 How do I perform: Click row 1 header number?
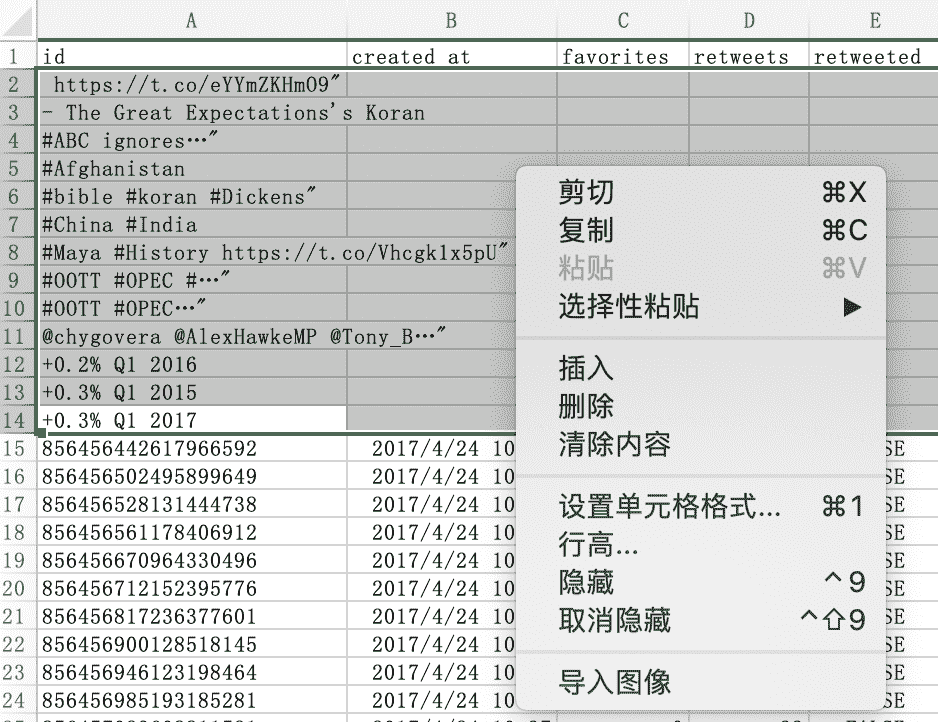coord(14,56)
